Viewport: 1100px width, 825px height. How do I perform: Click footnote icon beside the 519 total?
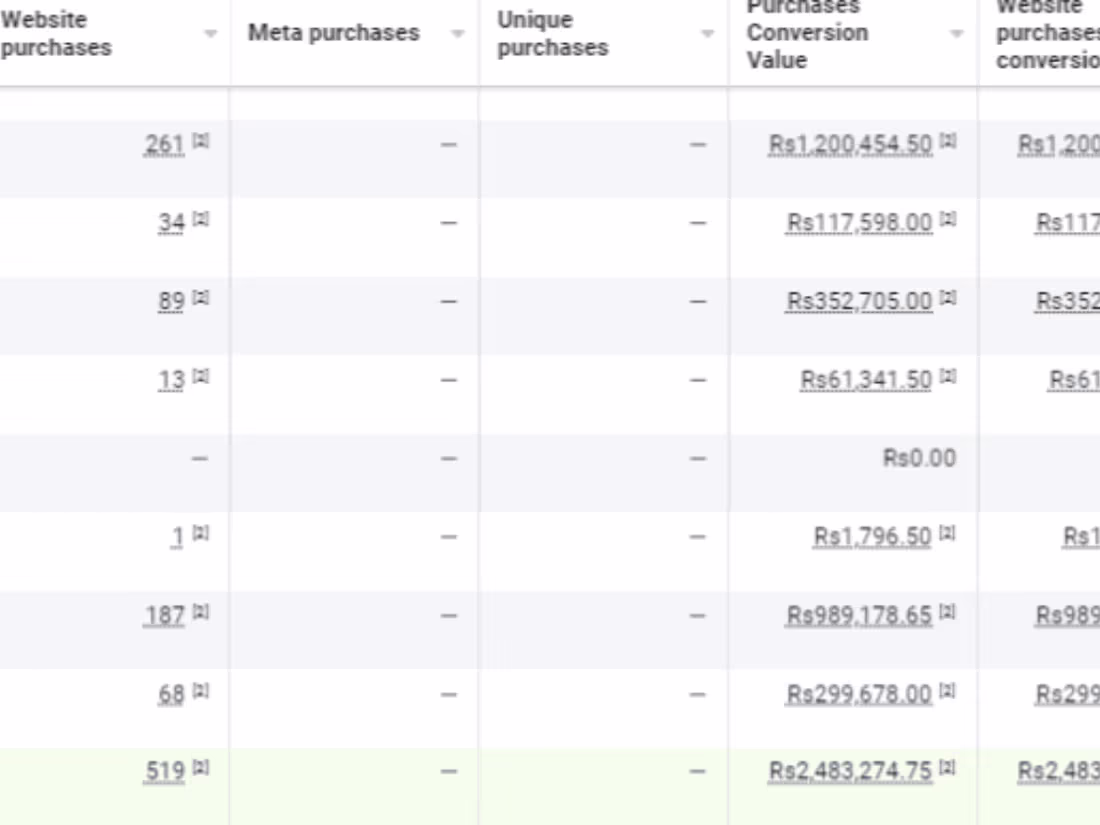200,769
